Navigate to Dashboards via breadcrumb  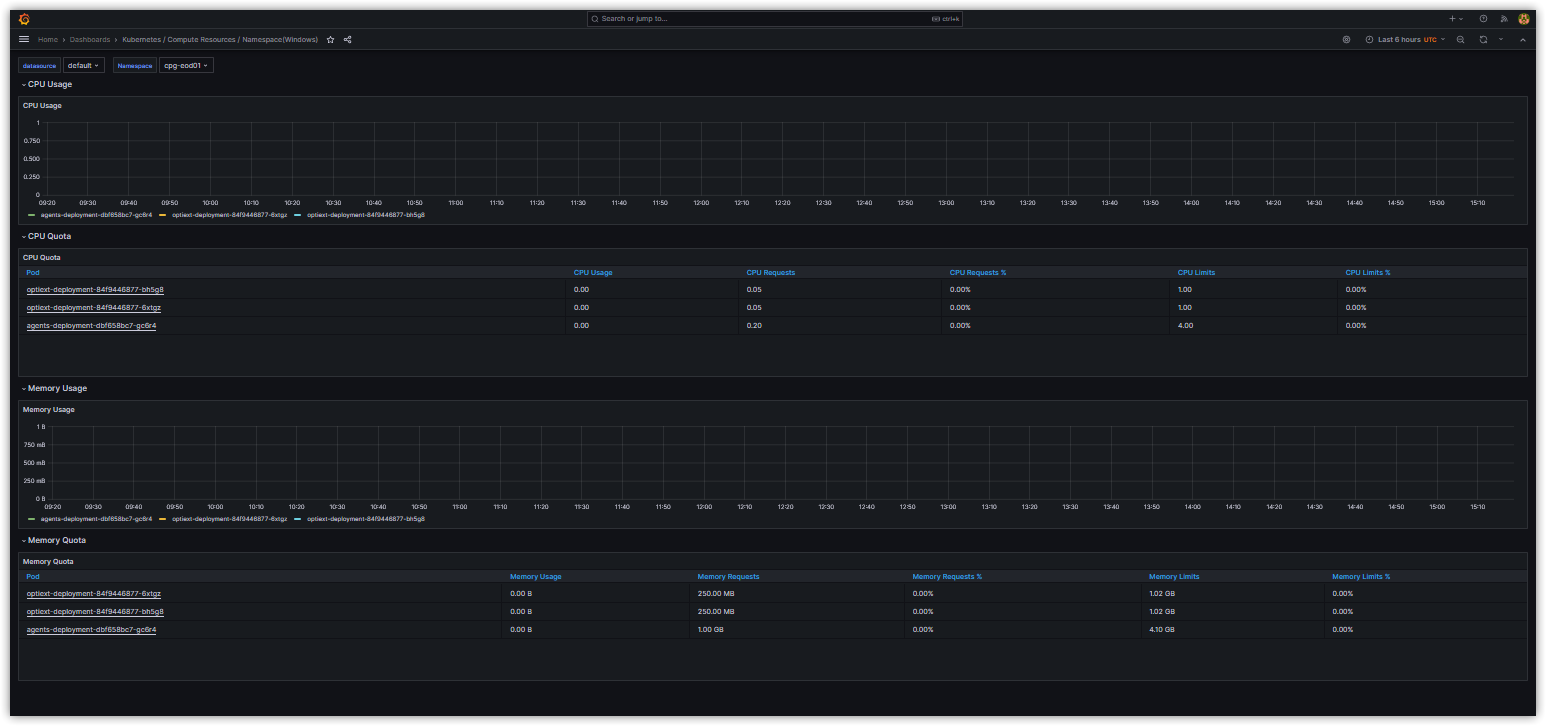[90, 39]
